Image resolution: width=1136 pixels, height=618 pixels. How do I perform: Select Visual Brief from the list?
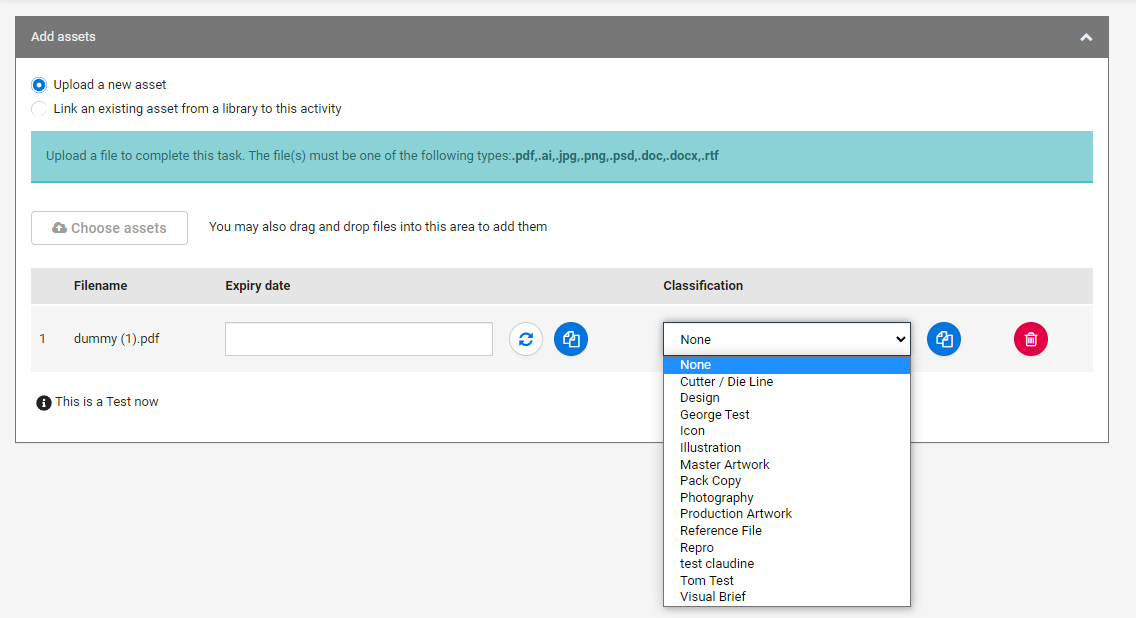[x=712, y=597]
